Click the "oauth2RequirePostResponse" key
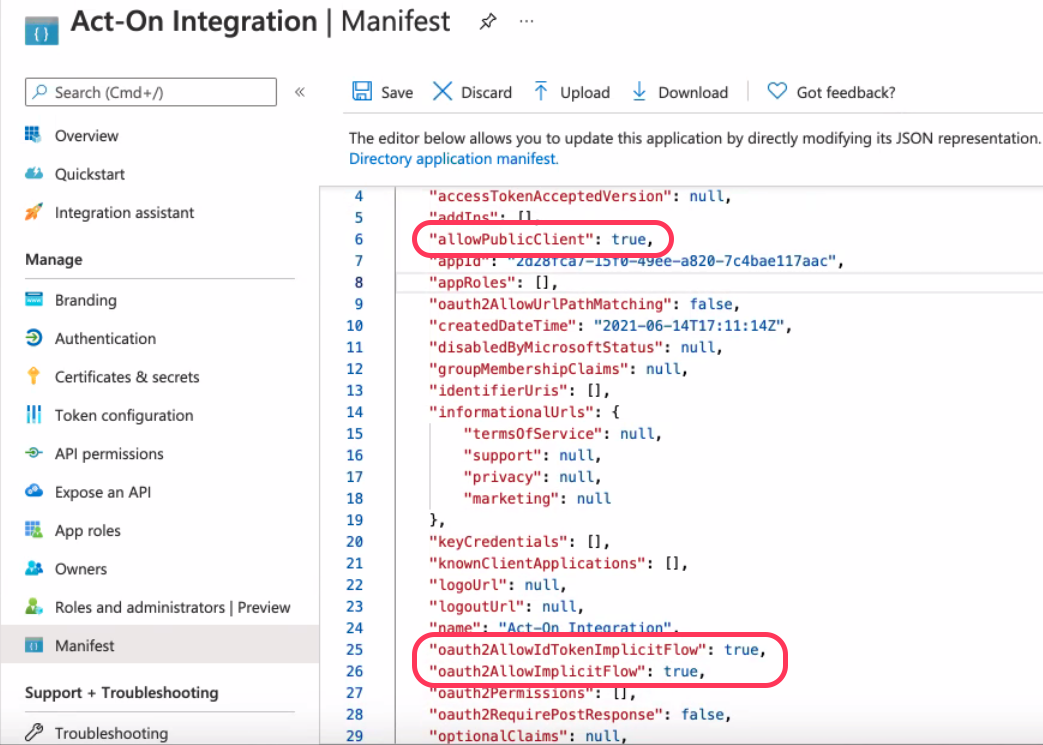 (x=545, y=714)
